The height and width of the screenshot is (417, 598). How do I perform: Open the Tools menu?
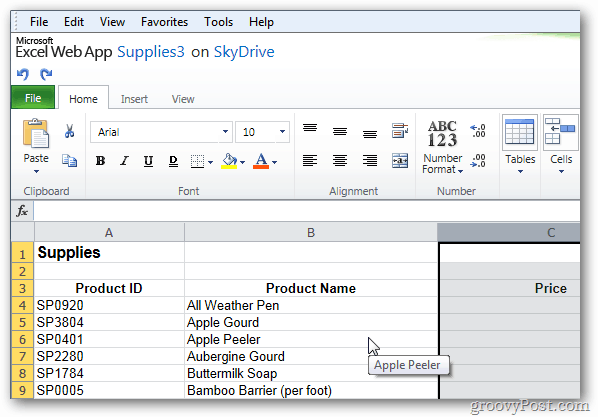[218, 22]
